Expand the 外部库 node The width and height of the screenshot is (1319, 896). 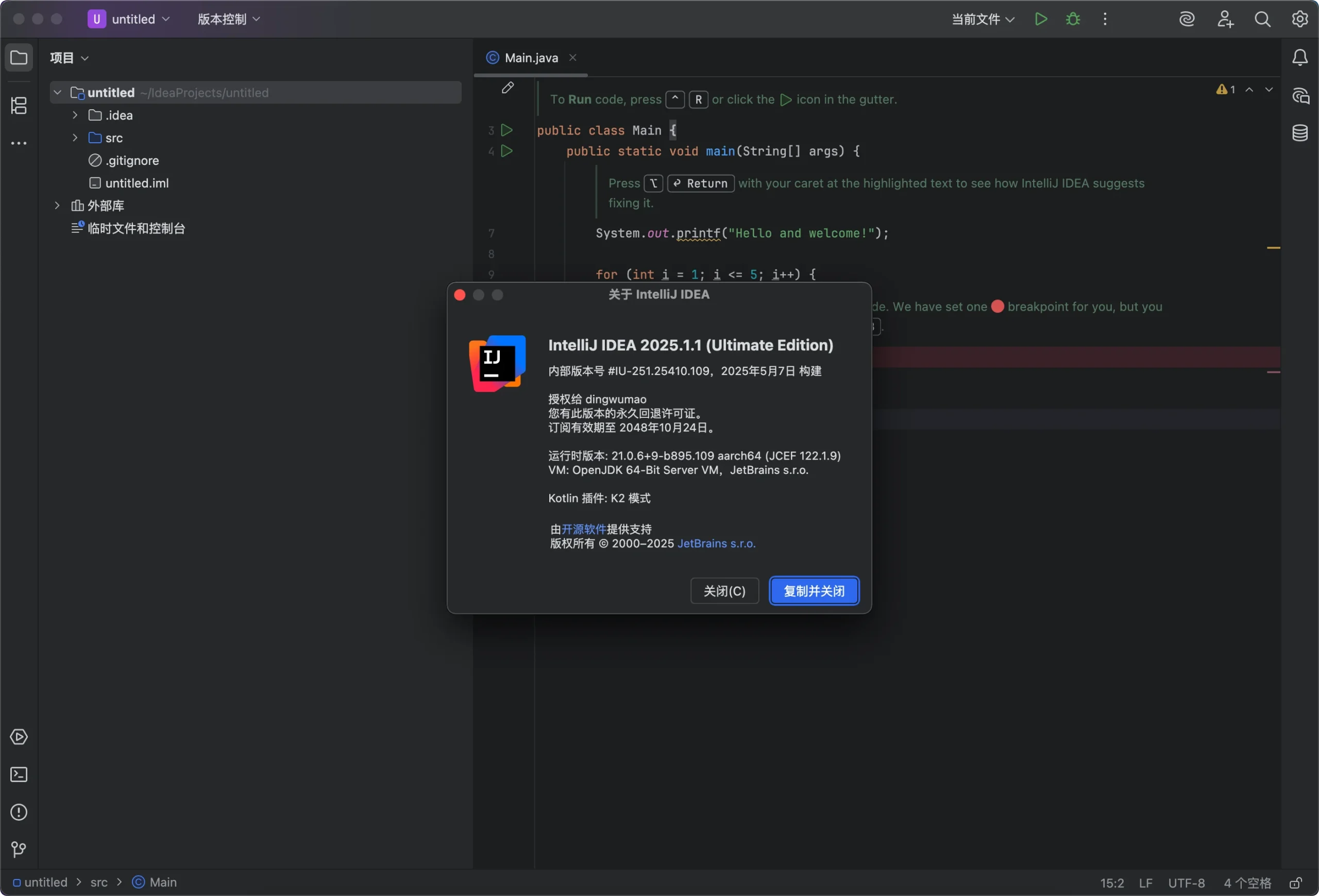[57, 206]
